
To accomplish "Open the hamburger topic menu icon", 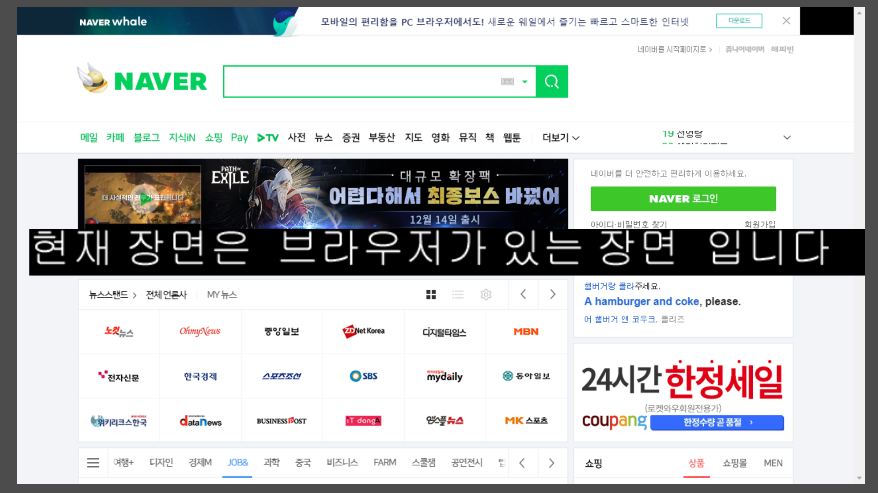I will (93, 463).
